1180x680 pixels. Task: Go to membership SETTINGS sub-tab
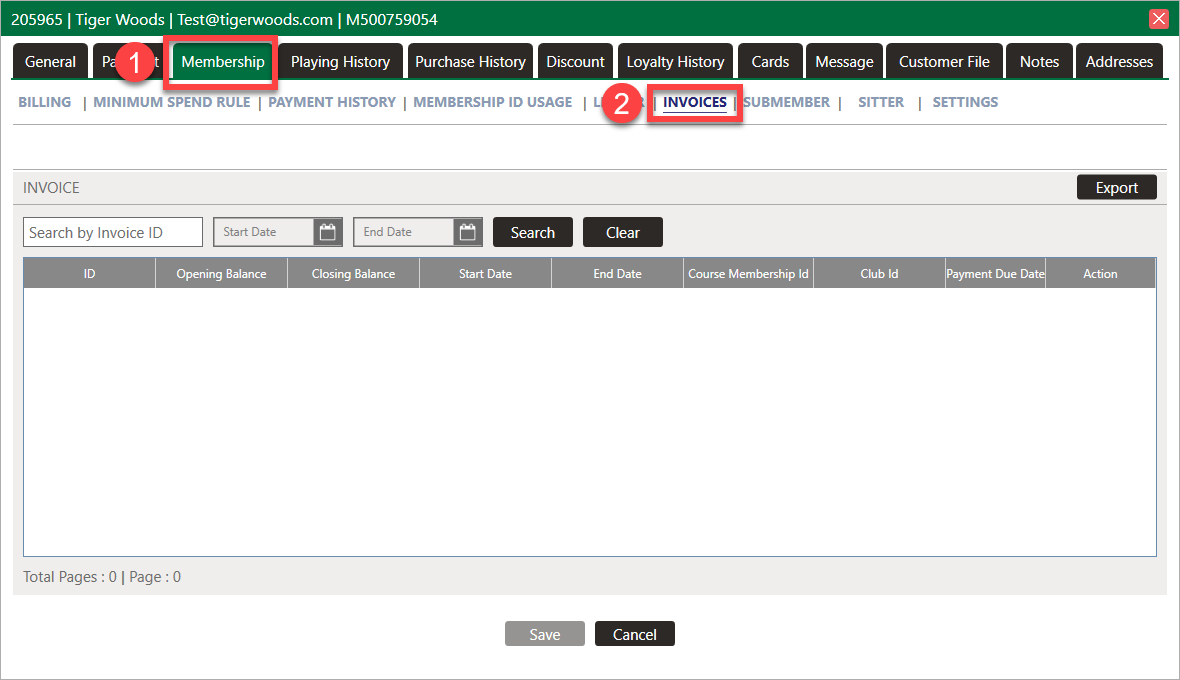965,102
